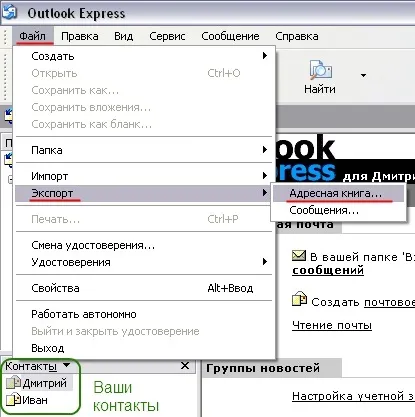Click the envelope icon beside inbox text

299,256
